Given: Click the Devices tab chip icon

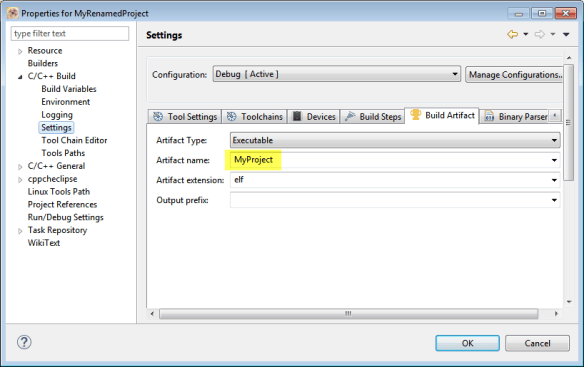Looking at the screenshot, I should [x=297, y=116].
